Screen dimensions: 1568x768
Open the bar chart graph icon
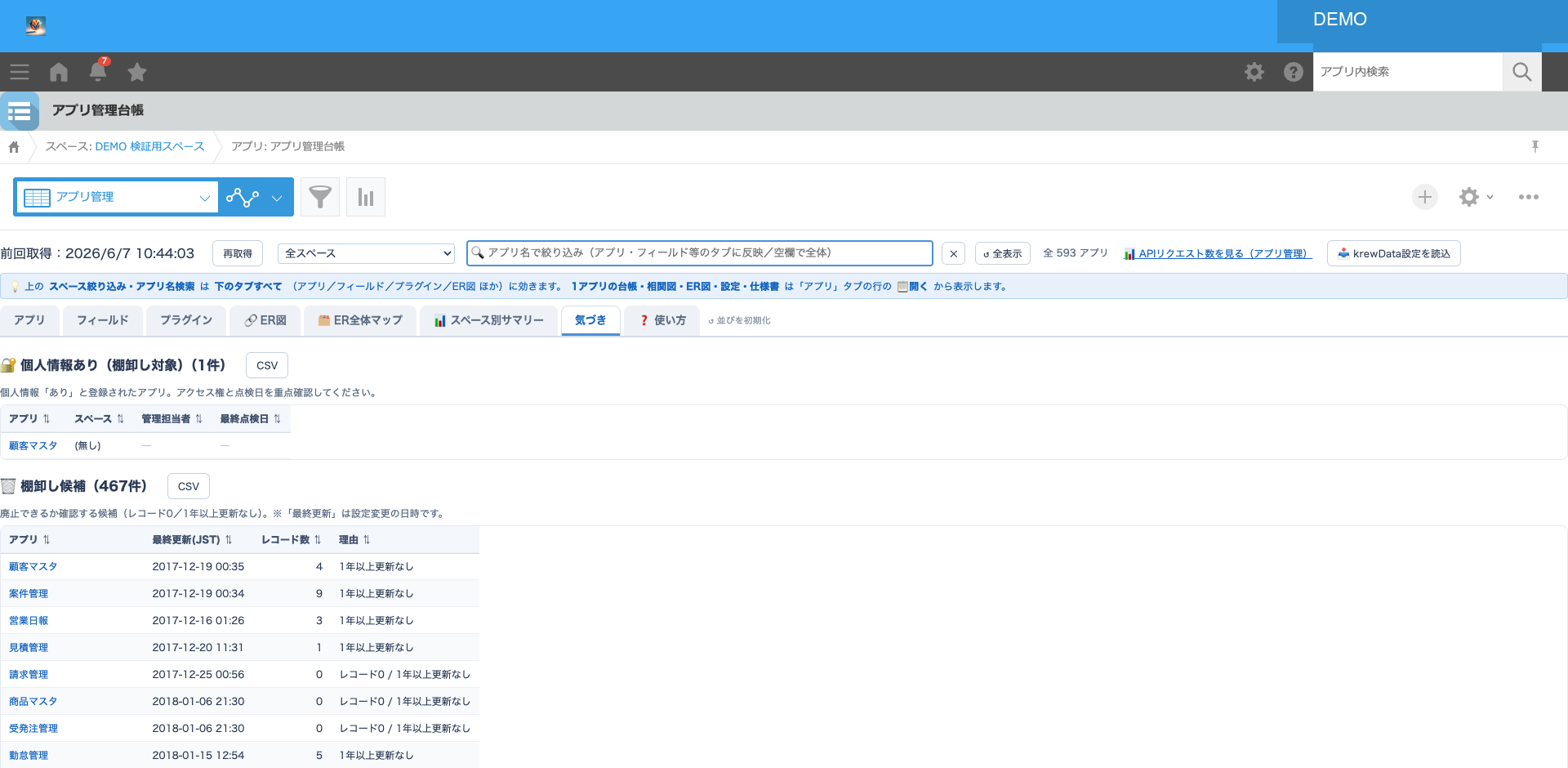[366, 197]
